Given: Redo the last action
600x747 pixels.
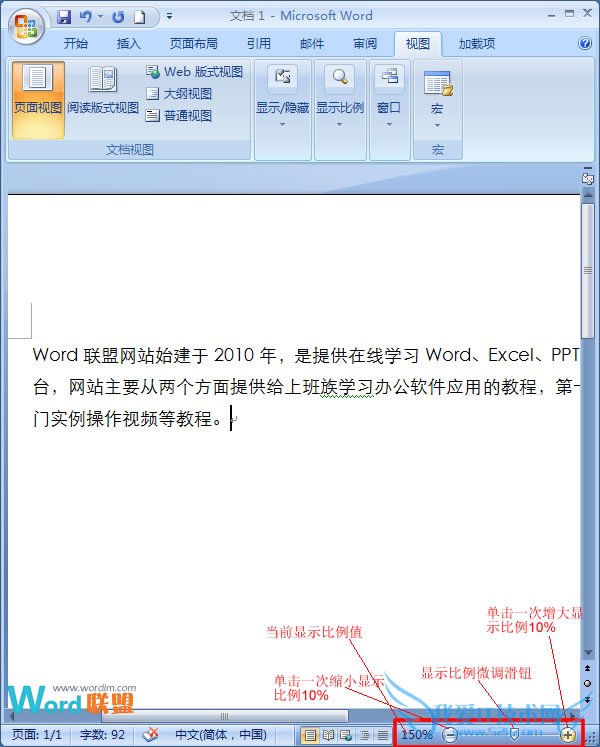Looking at the screenshot, I should coord(118,17).
